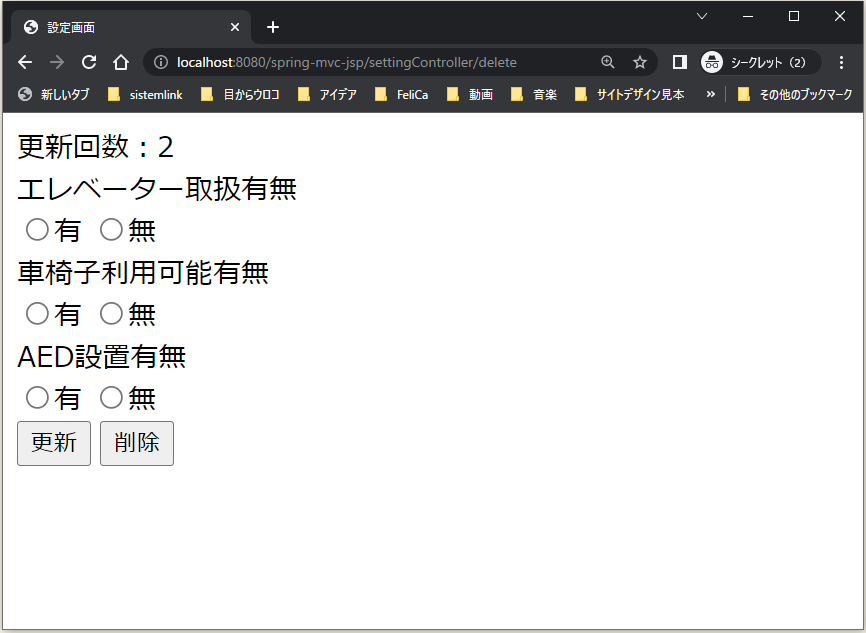This screenshot has width=866, height=633.
Task: Open a new browser tab
Action: 272,27
